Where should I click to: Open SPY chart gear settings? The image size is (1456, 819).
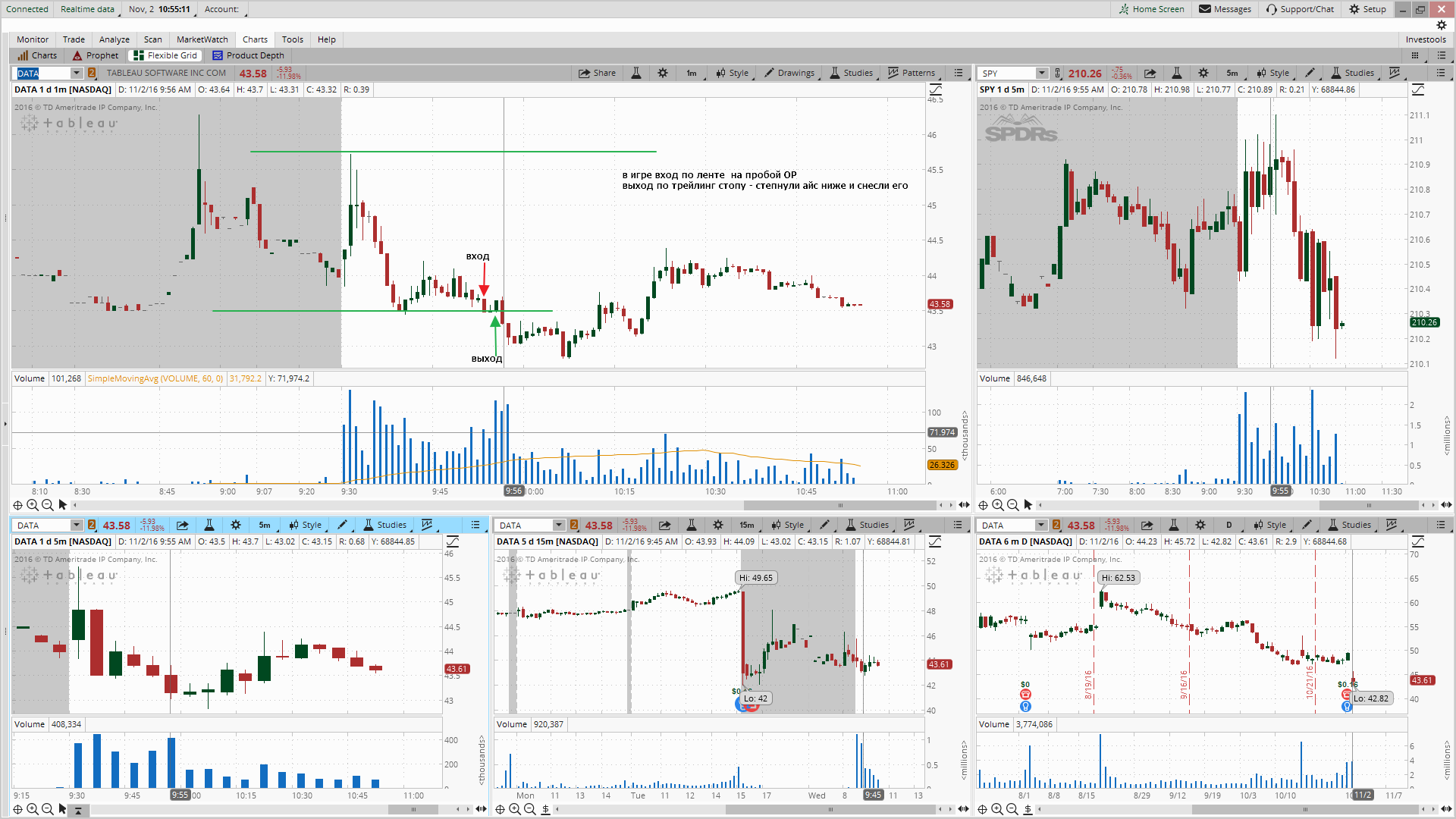[1203, 73]
